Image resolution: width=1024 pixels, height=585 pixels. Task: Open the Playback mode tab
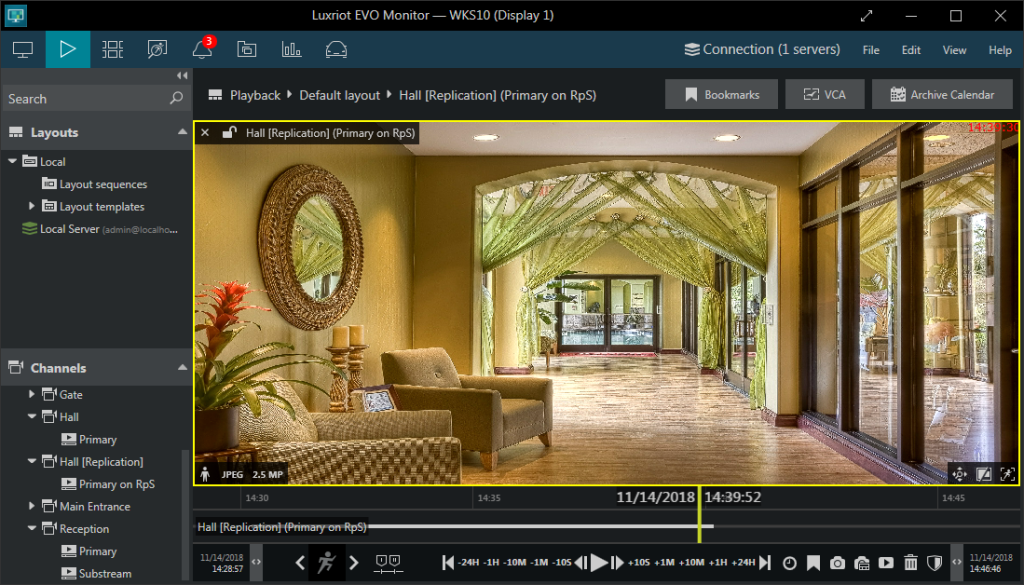tap(68, 50)
